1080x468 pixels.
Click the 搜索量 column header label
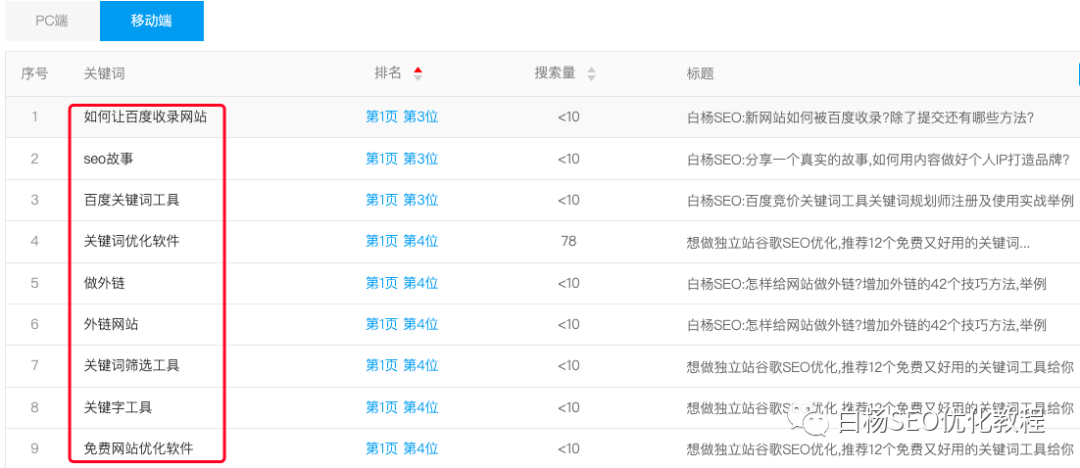pos(555,74)
